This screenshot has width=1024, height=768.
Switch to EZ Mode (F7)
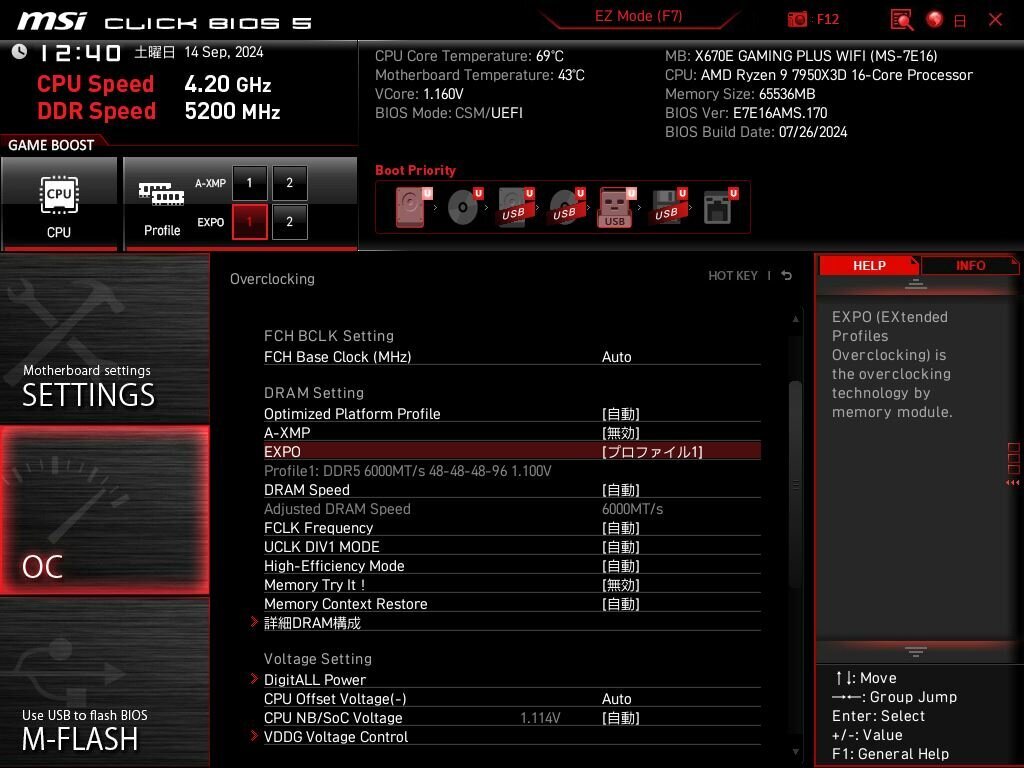click(x=638, y=16)
